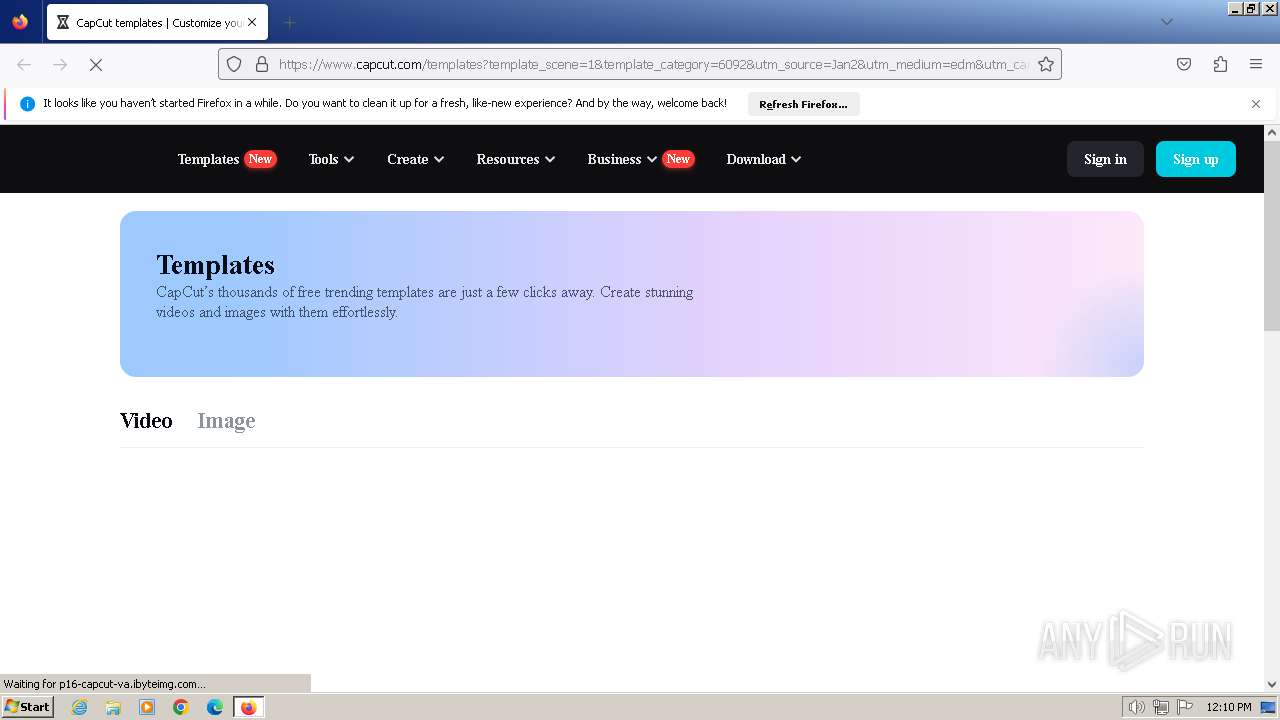Click the page vertical scrollbar thumb
Image resolution: width=1280 pixels, height=720 pixels.
[1272, 236]
